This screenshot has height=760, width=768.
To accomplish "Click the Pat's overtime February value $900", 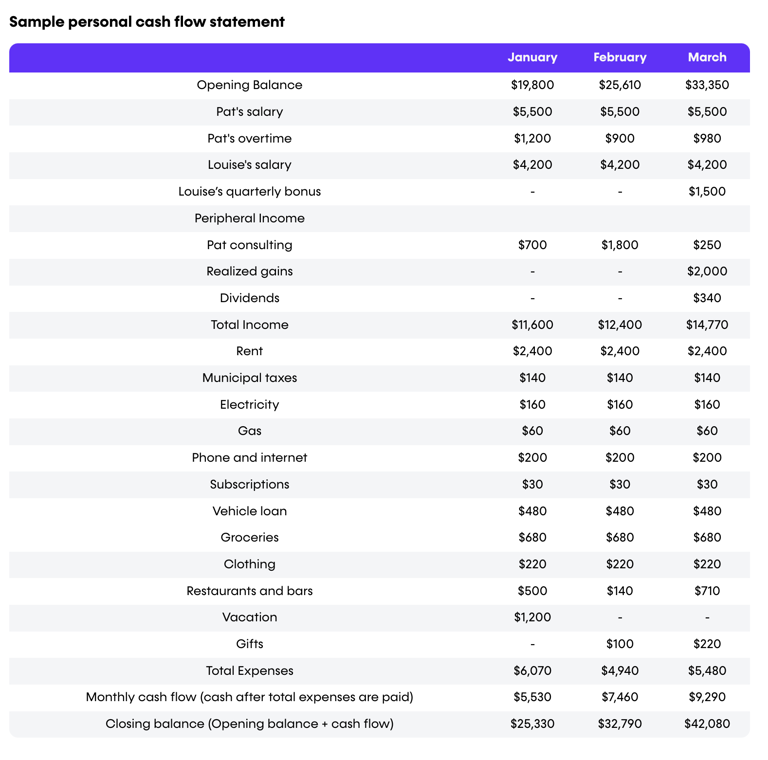I will [x=619, y=138].
